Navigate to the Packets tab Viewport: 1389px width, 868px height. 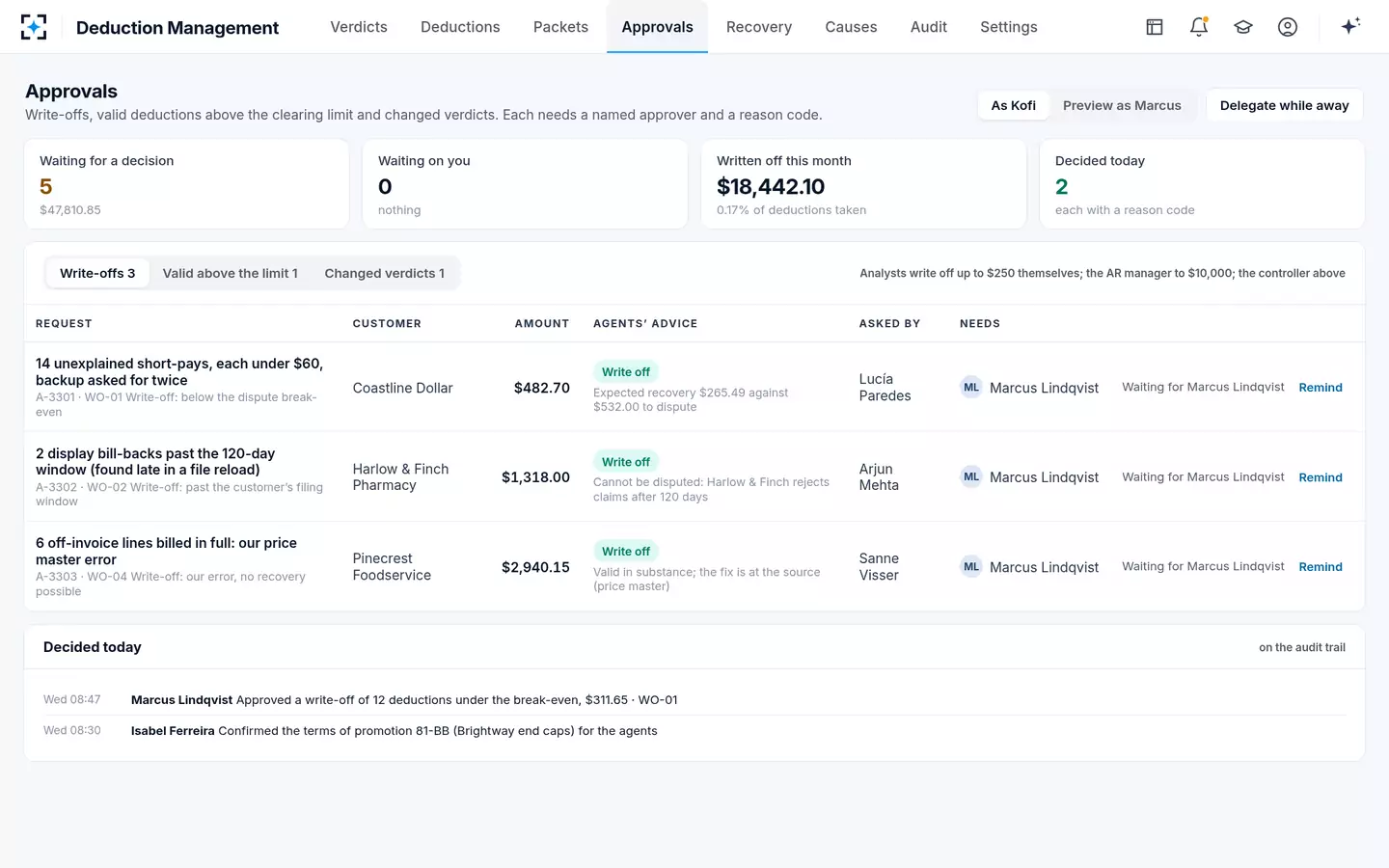tap(560, 27)
